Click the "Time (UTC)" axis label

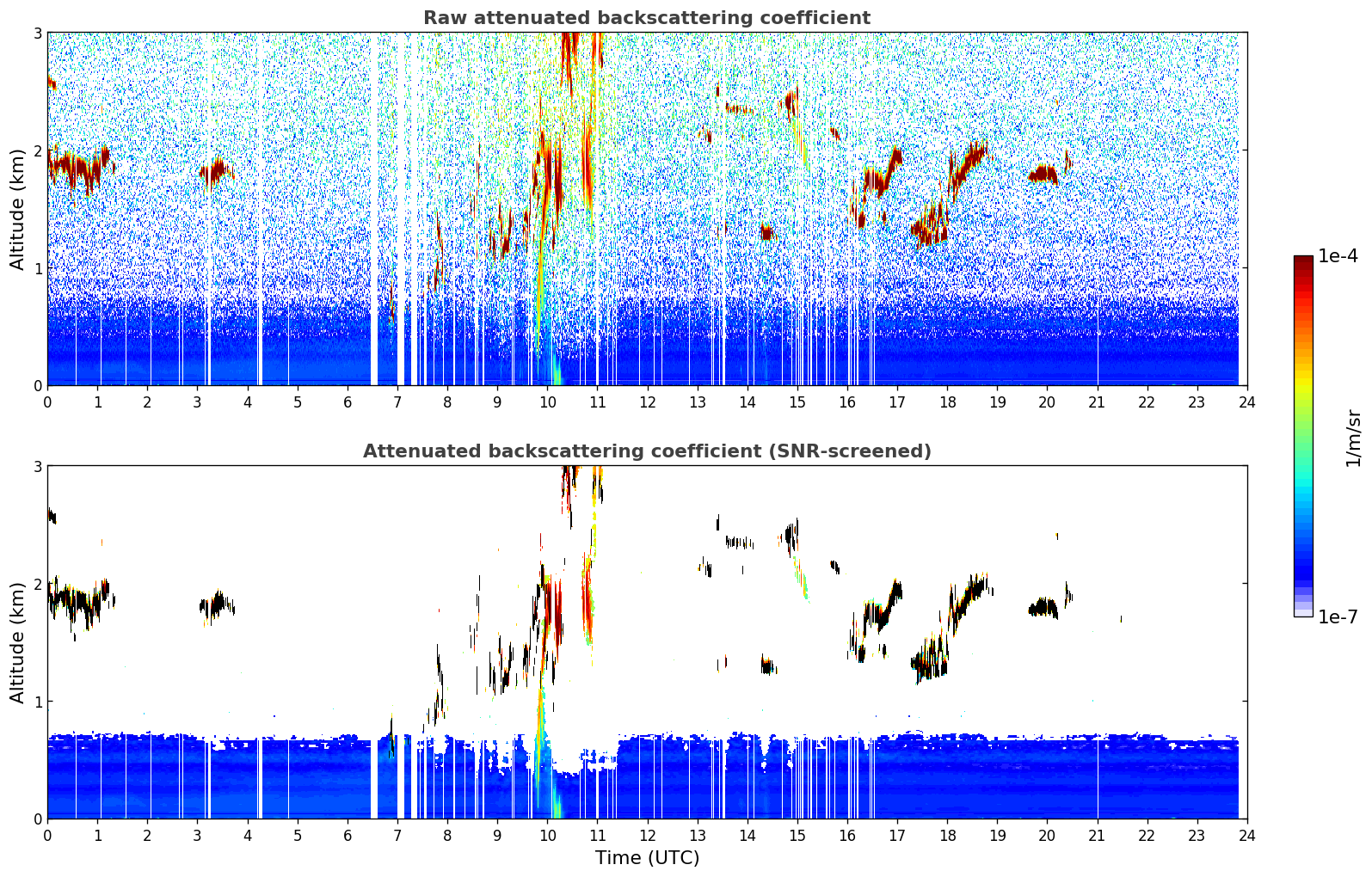(x=647, y=858)
